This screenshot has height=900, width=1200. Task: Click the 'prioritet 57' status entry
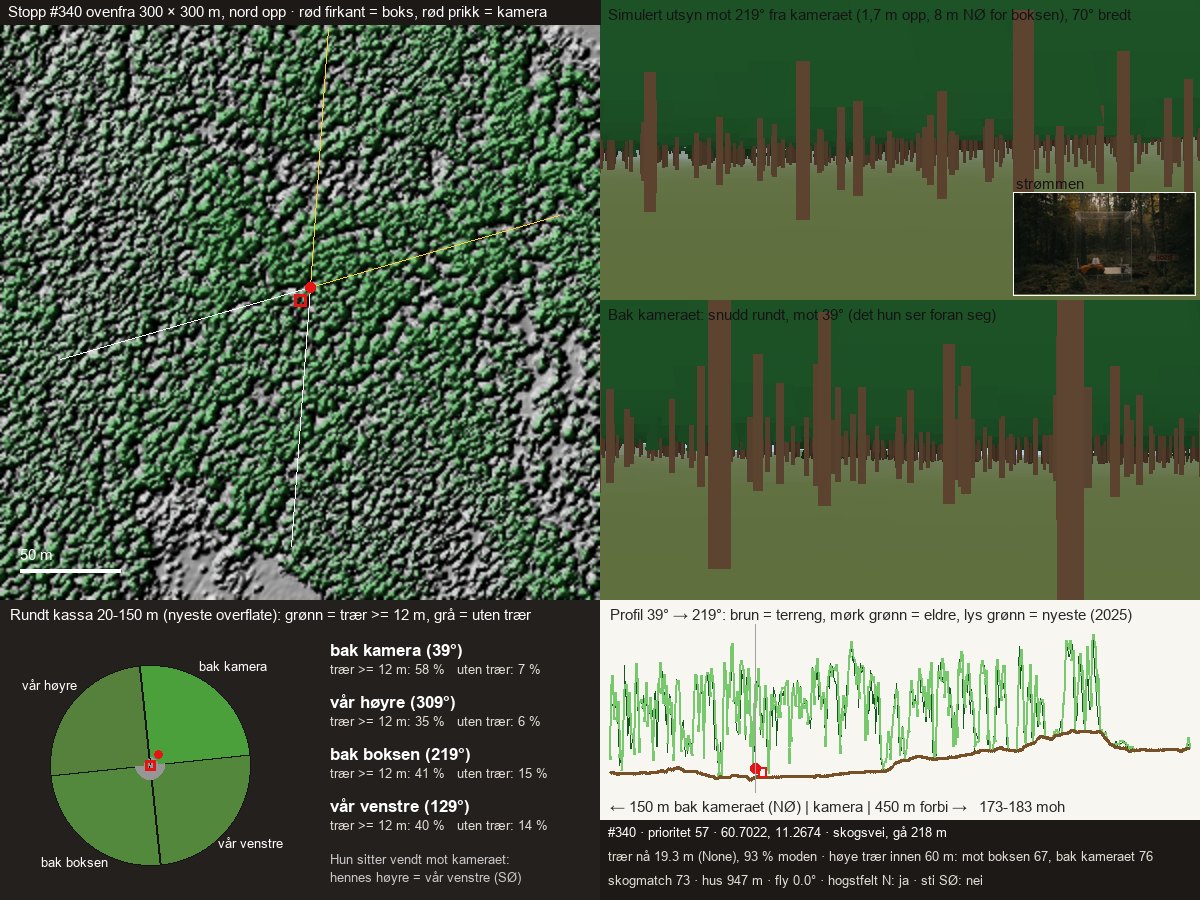point(679,832)
